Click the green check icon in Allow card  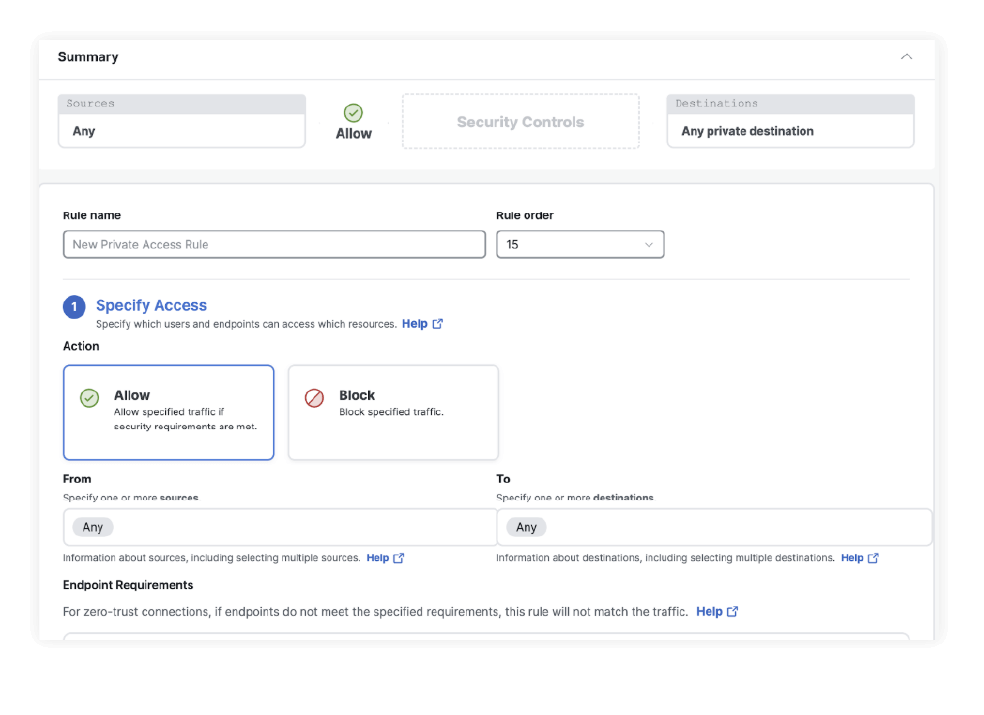90,398
